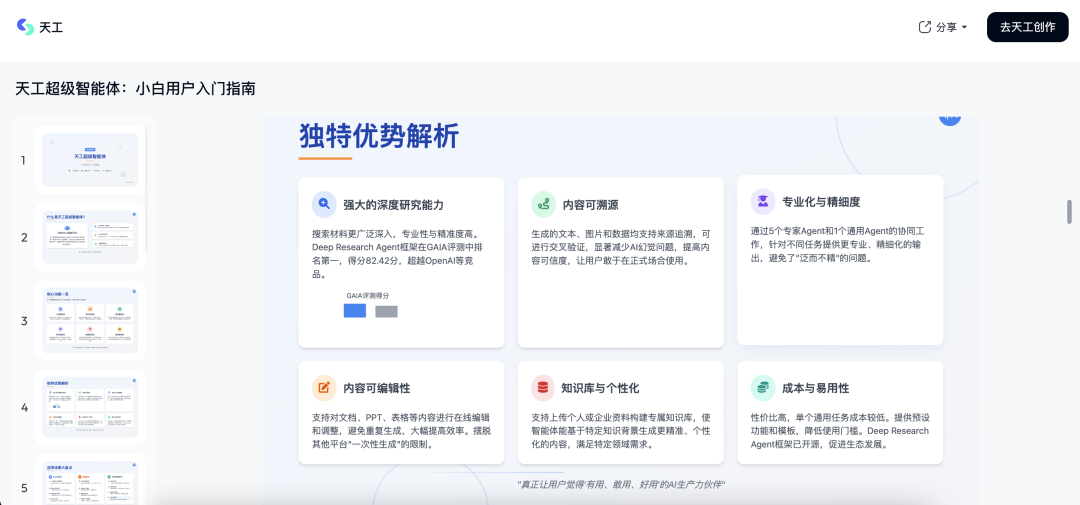The image size is (1080, 505).
Task: Click the GAIA评测得分 chart label
Action: pyautogui.click(x=368, y=295)
